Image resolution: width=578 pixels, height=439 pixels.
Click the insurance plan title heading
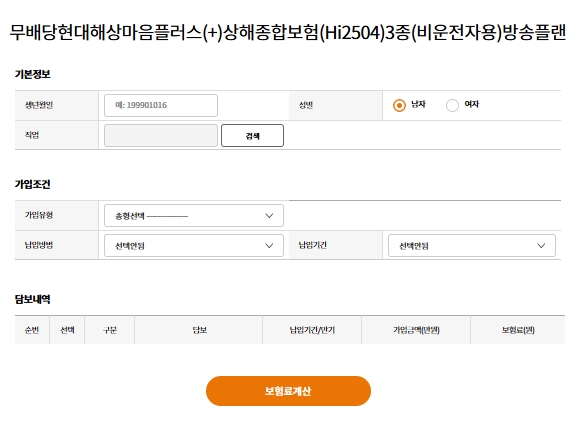click(288, 32)
